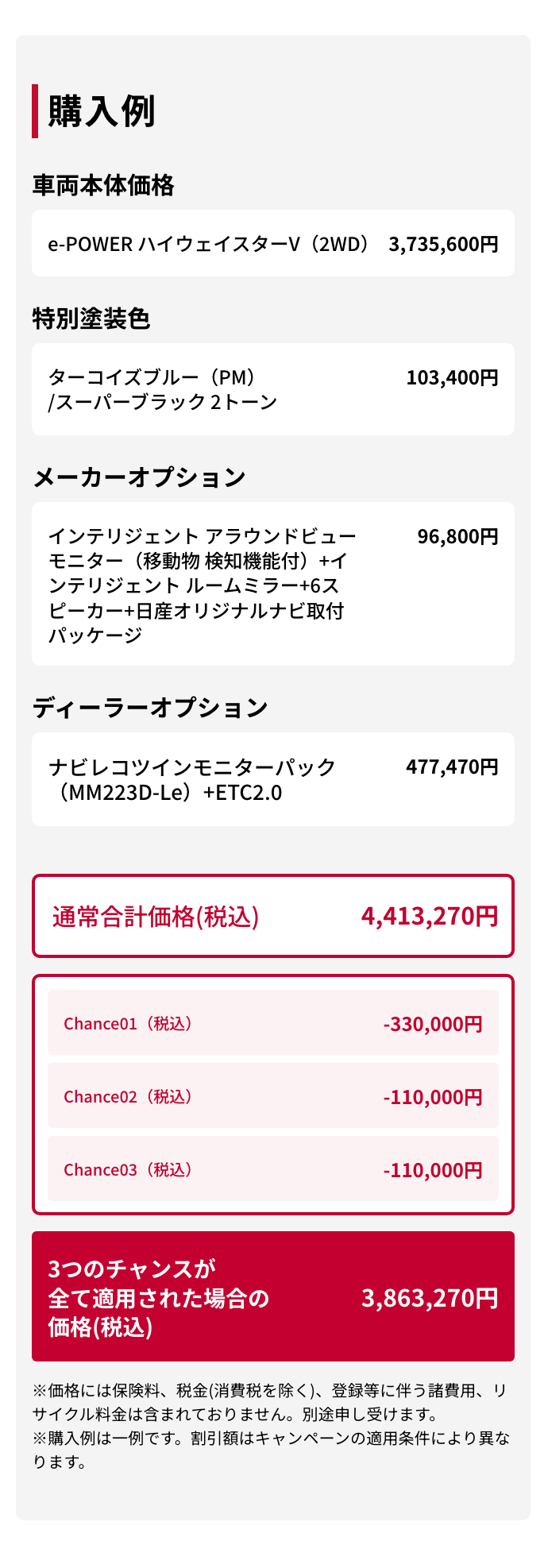This screenshot has height=1568, width=548.
Task: Click the footnote about 保険料 and 税金
Action: 270,1402
